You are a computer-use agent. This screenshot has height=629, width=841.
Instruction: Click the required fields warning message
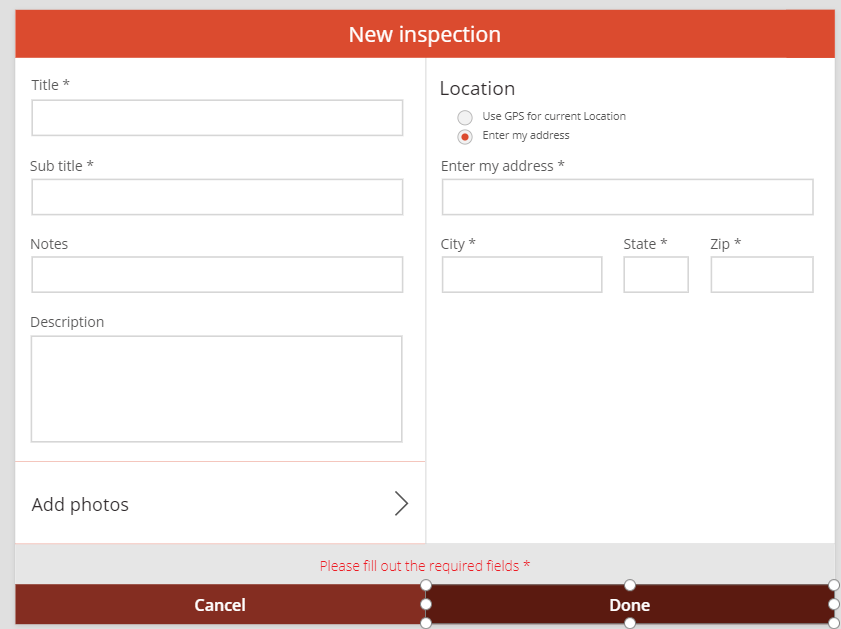tap(424, 566)
